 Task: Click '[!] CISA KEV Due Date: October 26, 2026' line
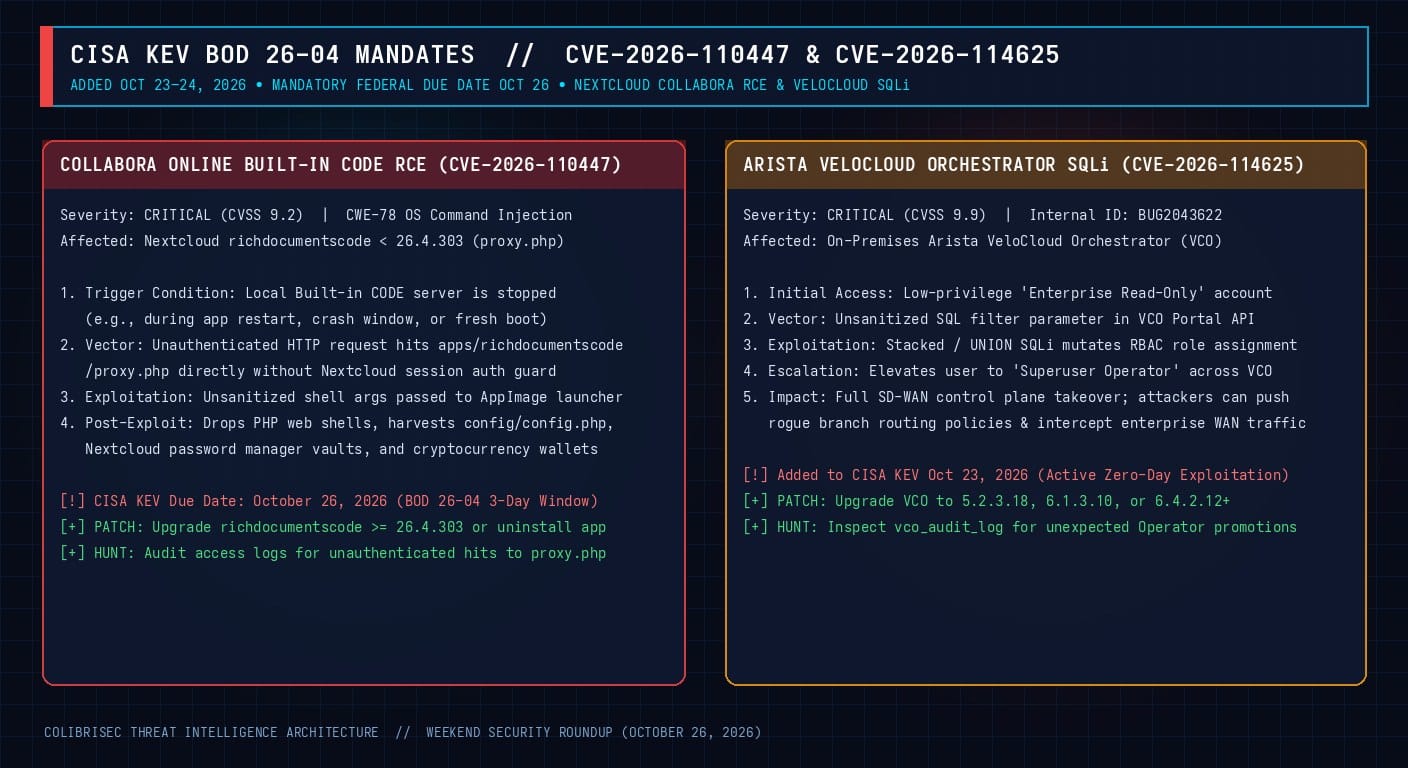[x=329, y=501]
